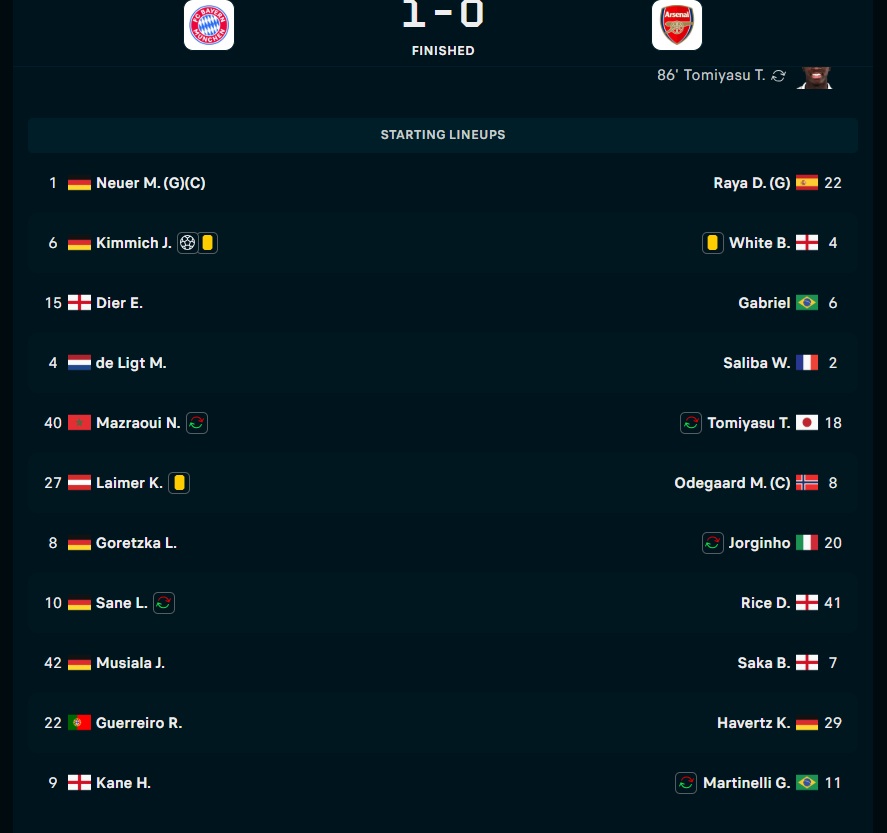887x833 pixels.
Task: Click the goal ball icon beside Kimmich
Action: (187, 243)
